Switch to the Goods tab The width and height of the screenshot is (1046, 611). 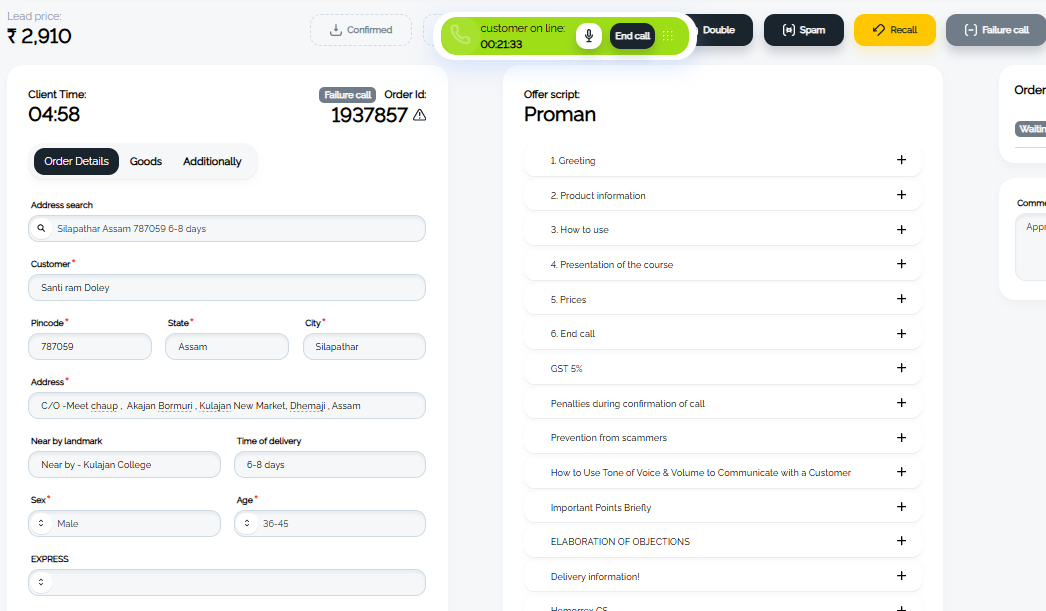tap(145, 161)
